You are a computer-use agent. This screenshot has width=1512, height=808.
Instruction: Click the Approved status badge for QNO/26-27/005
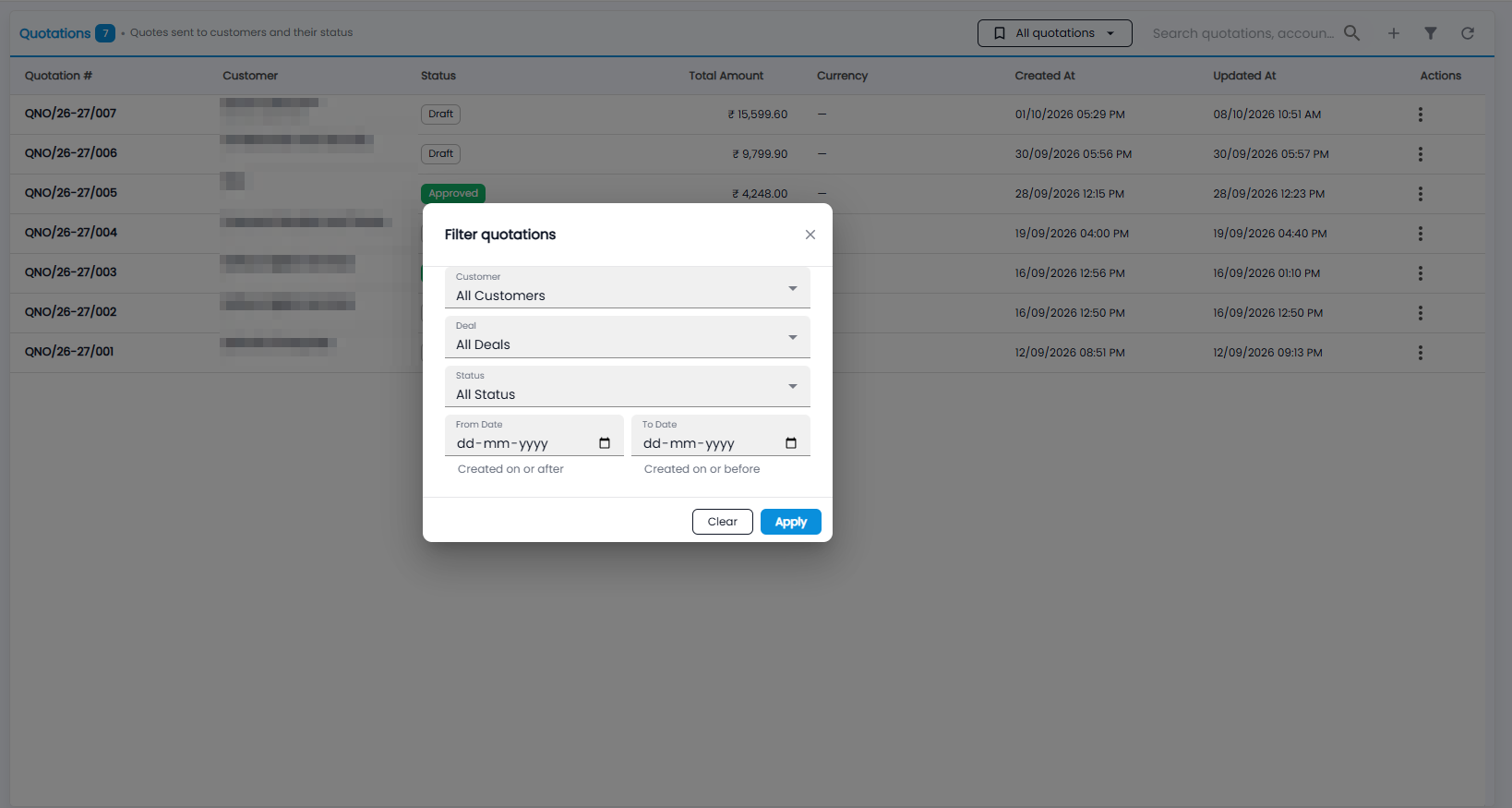point(453,193)
